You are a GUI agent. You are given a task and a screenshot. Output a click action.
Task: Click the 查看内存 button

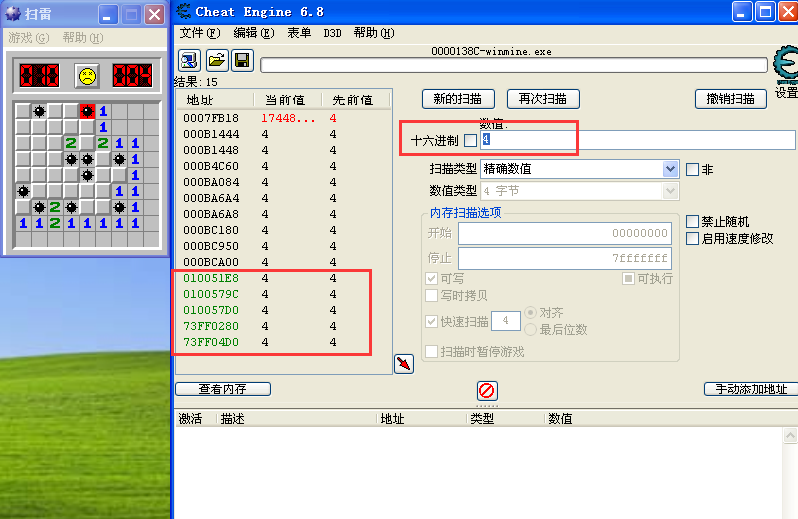pos(223,389)
